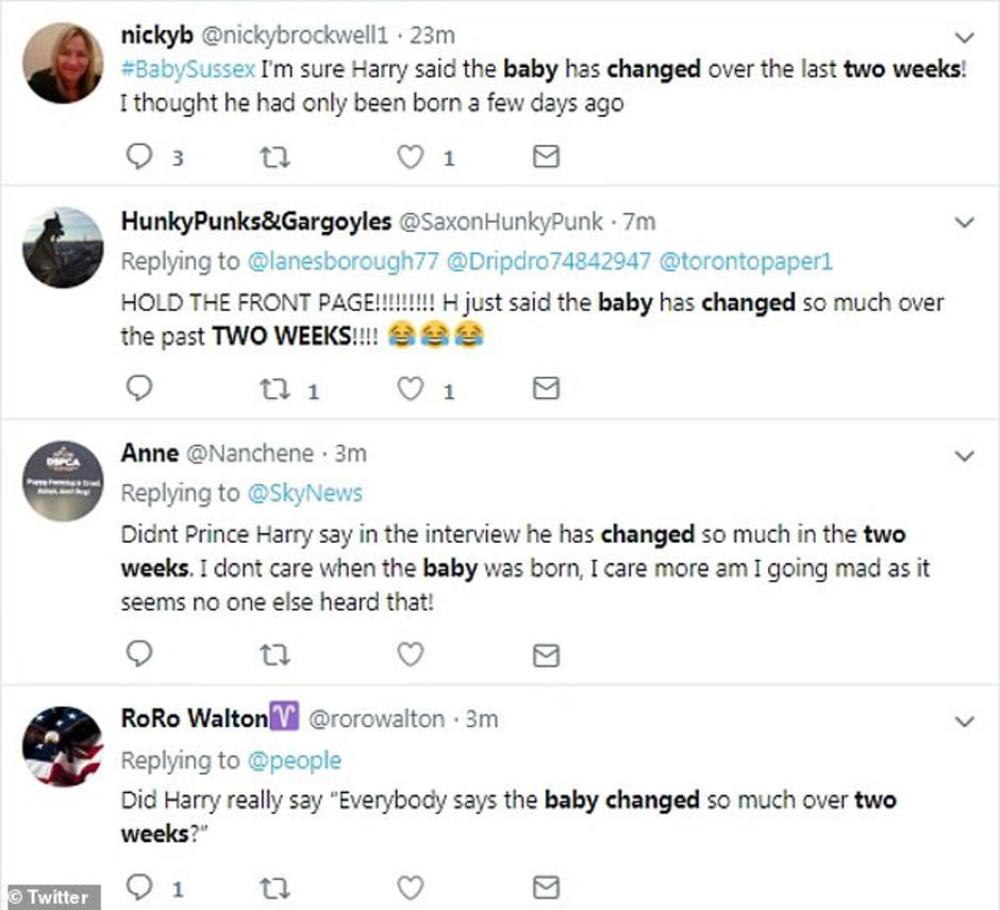Send nickyb's tweet via direct message
1000x910 pixels.
[545, 157]
